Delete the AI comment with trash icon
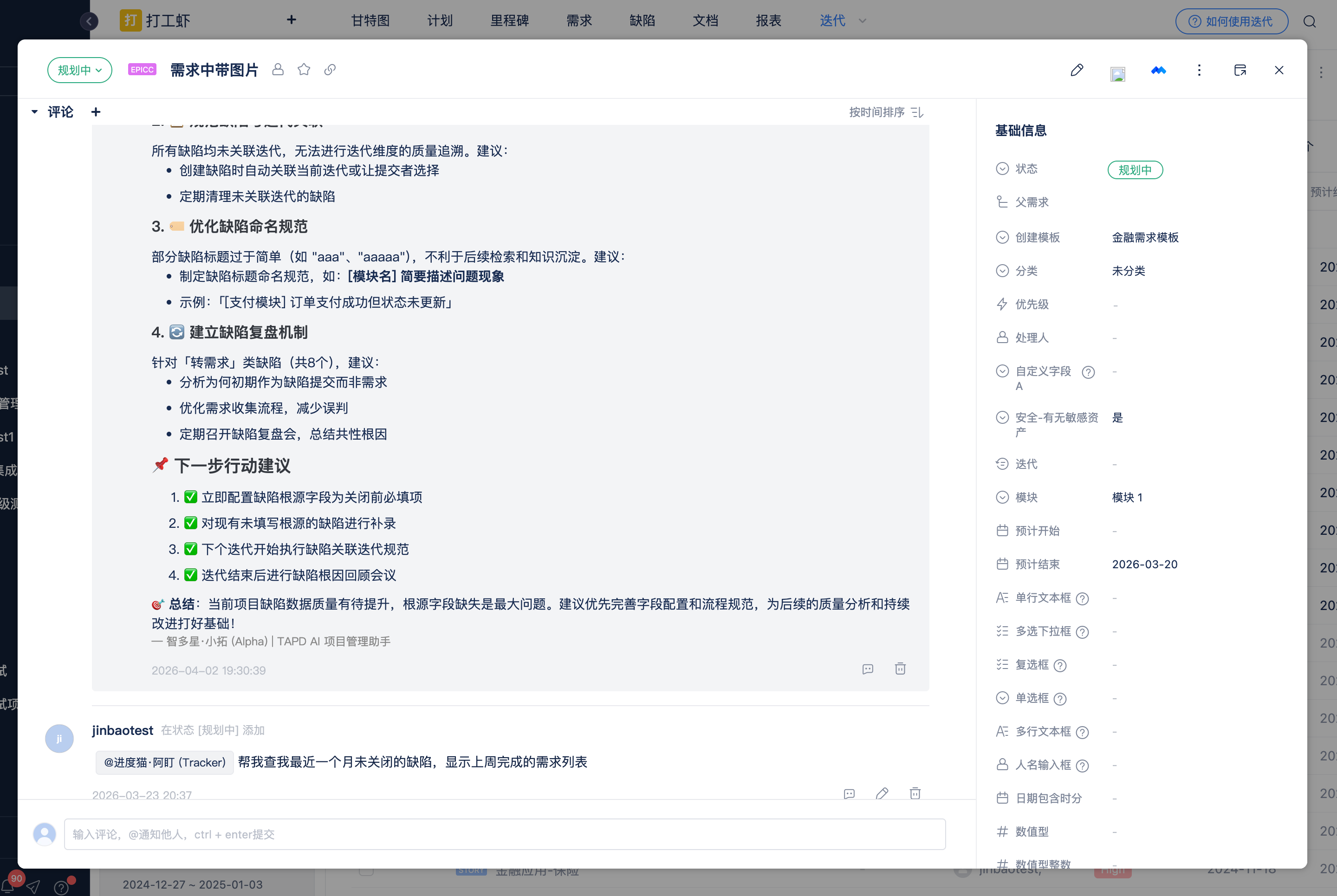The height and width of the screenshot is (896, 1337). point(900,669)
